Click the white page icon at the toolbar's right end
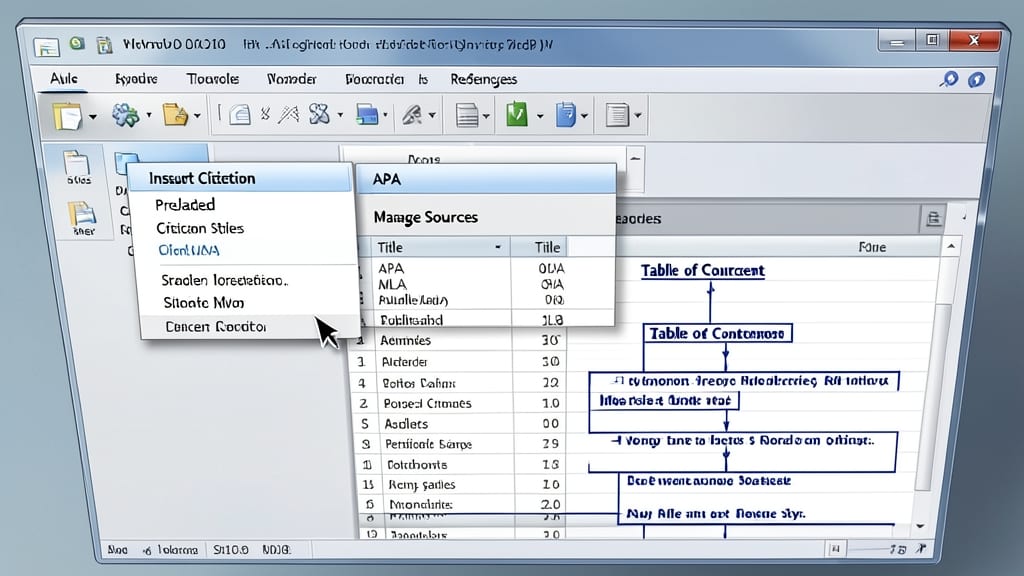Screen dimensions: 1024x576 [617, 116]
